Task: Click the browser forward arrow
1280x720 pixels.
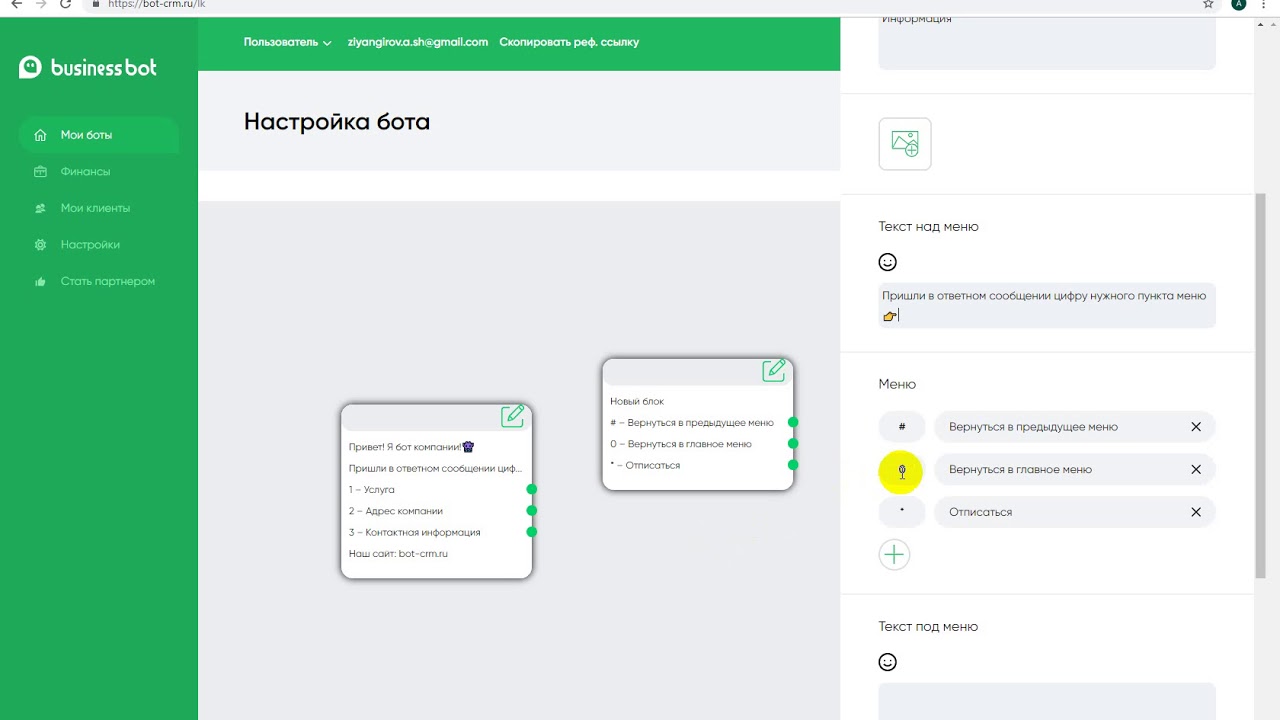Action: click(41, 4)
